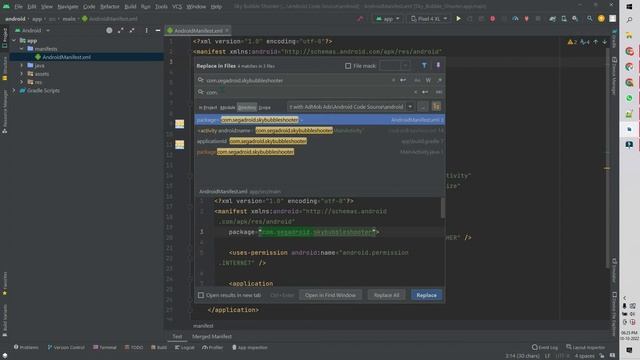The width and height of the screenshot is (640, 360).
Task: Open the Logcat tool window
Action: click(x=184, y=348)
